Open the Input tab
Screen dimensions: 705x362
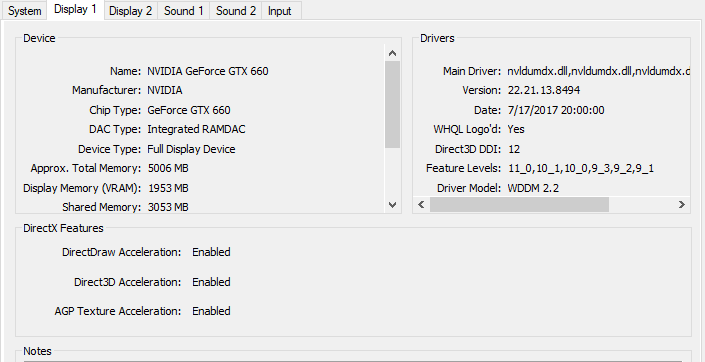click(280, 11)
